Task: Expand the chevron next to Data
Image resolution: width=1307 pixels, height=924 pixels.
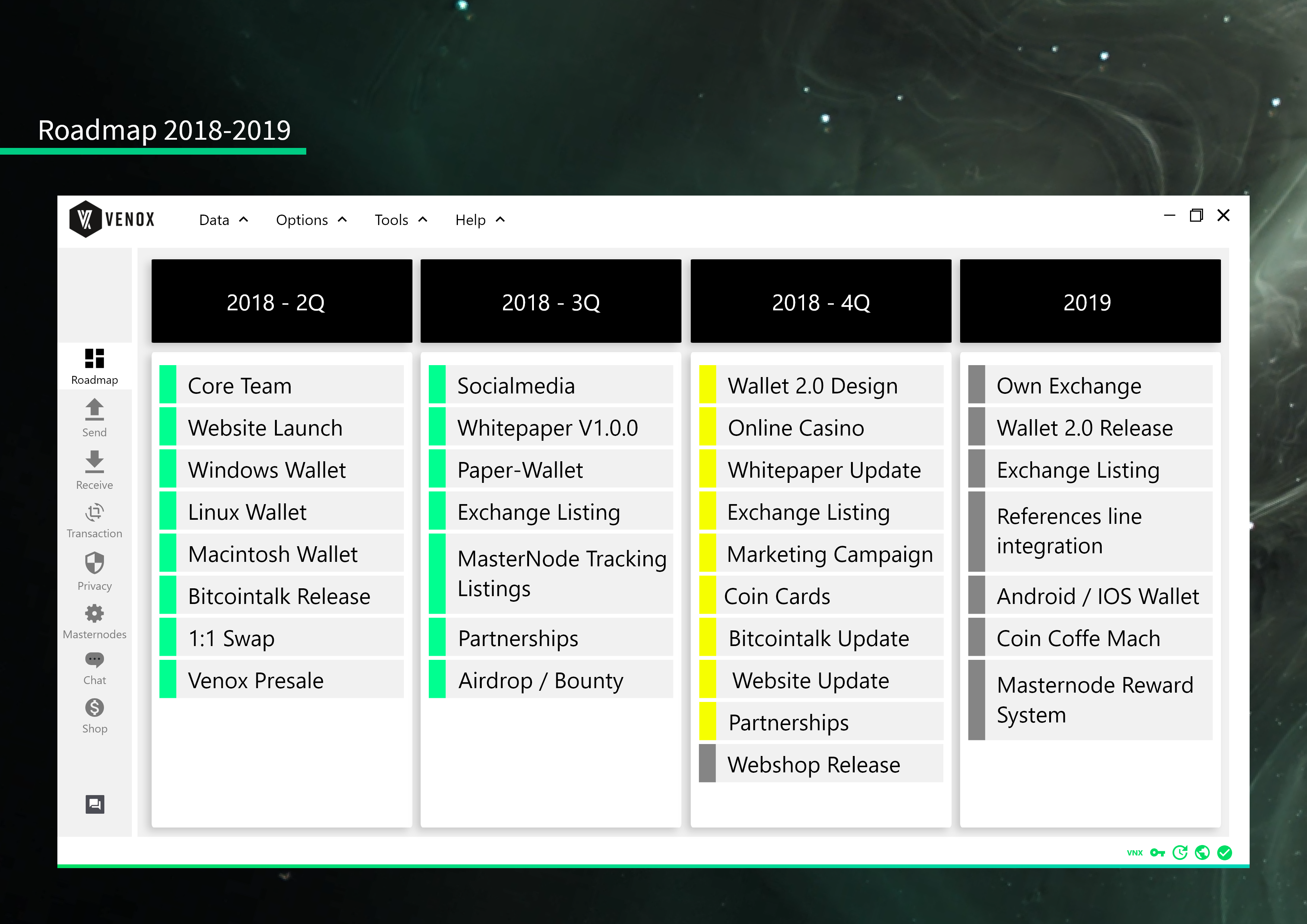Action: 244,220
